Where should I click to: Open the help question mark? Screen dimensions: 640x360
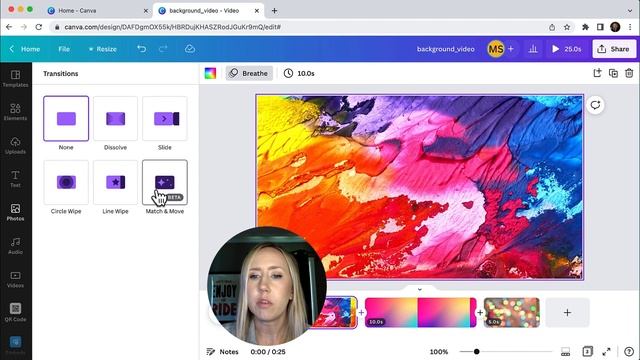point(629,351)
